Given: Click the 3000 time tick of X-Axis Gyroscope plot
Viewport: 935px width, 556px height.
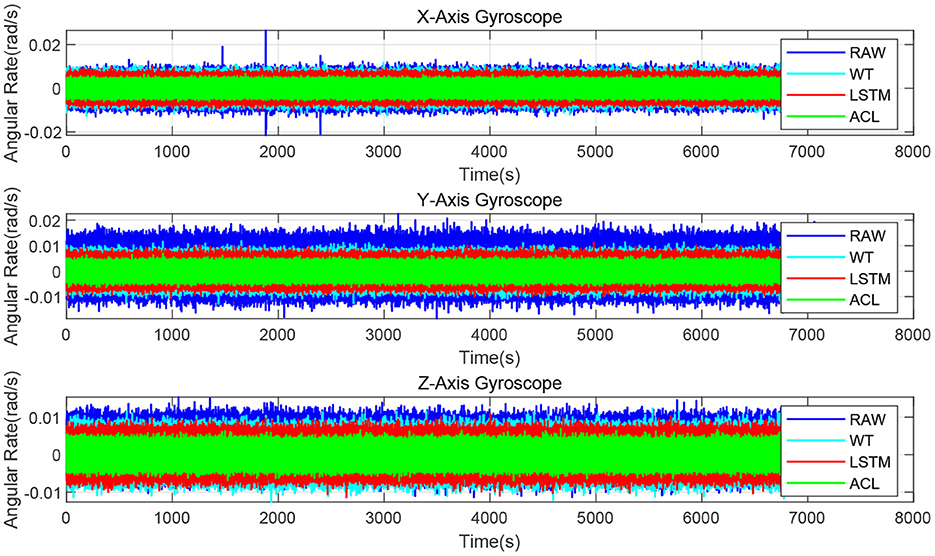Looking at the screenshot, I should [x=383, y=152].
